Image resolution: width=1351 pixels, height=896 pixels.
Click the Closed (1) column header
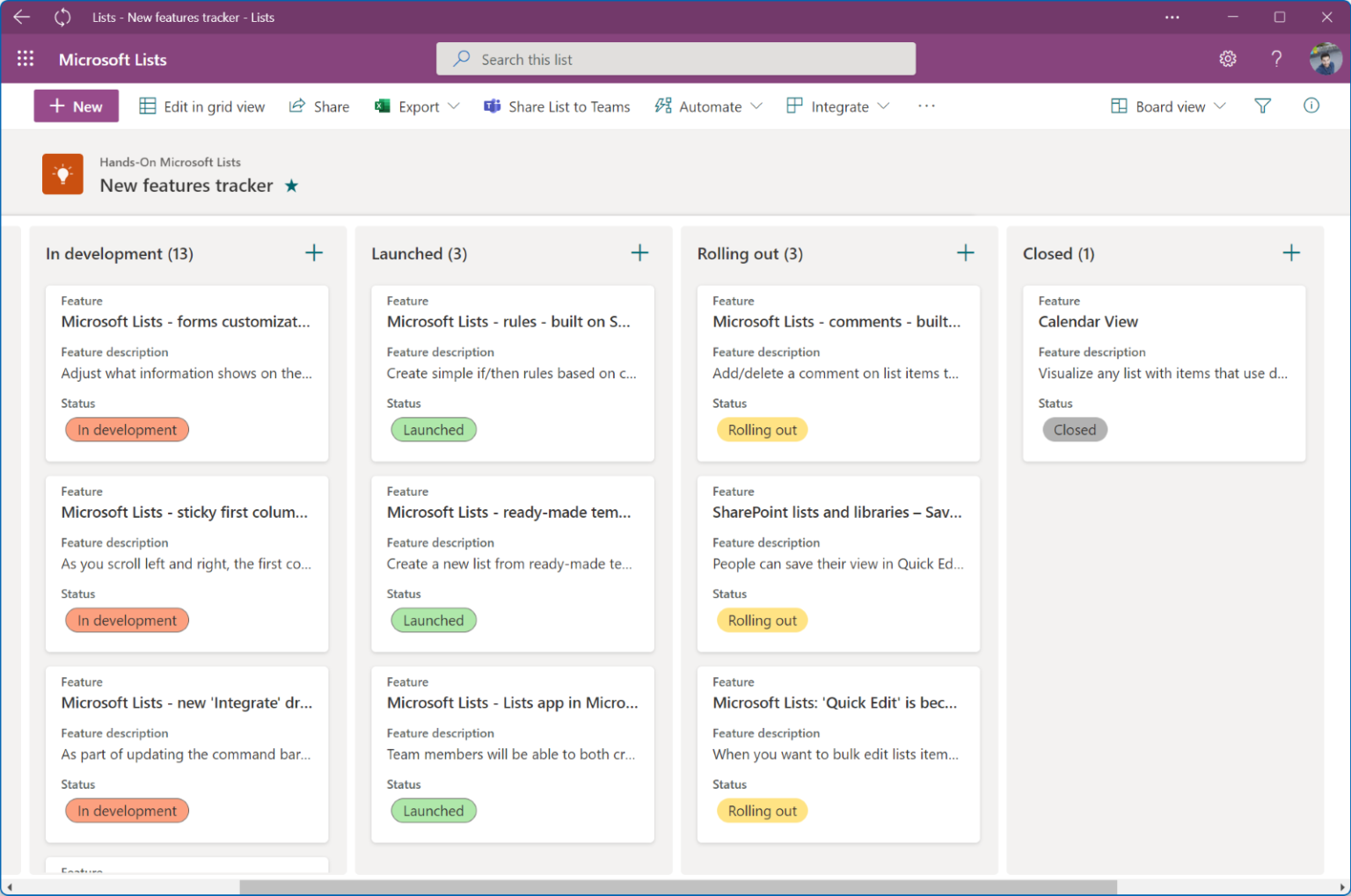1058,254
